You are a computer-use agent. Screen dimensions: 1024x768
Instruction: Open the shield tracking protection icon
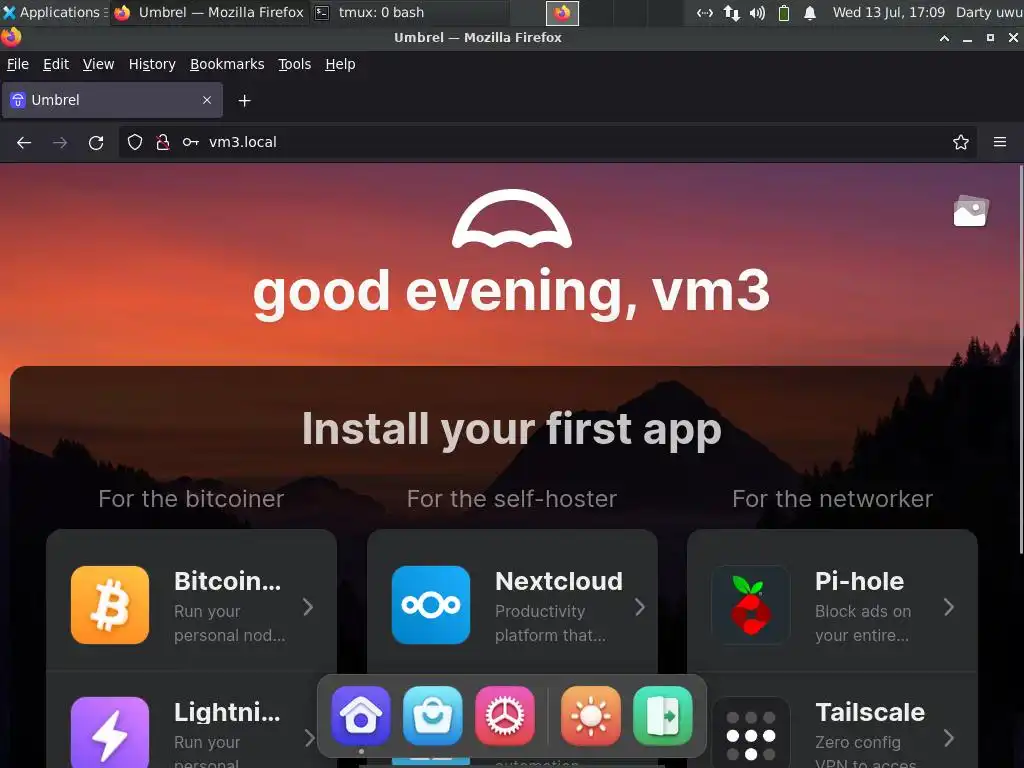click(x=135, y=142)
